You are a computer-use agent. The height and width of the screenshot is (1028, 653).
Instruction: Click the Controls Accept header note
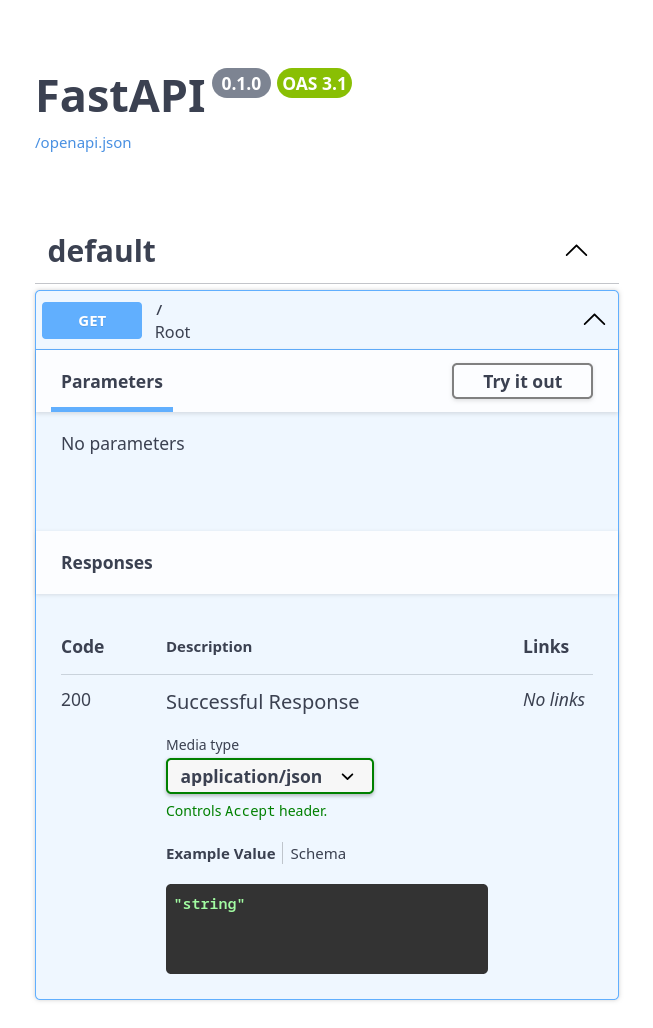[247, 811]
